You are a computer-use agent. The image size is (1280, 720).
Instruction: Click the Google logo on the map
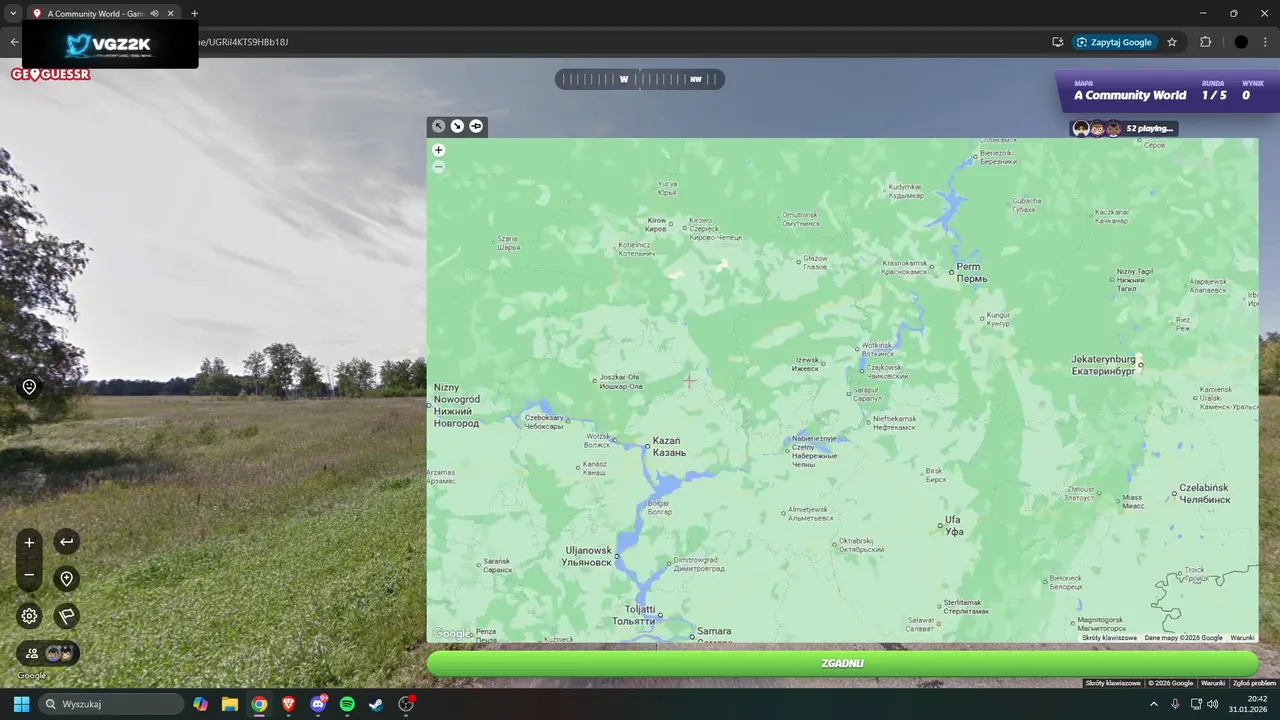(x=451, y=633)
